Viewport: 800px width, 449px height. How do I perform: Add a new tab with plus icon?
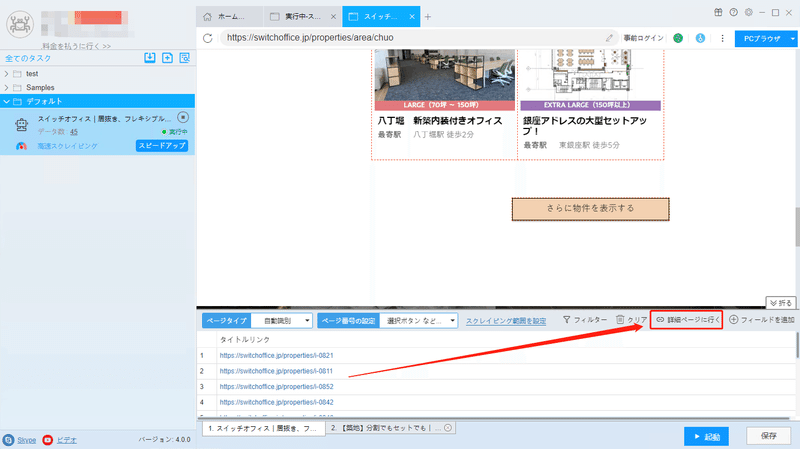click(x=428, y=17)
